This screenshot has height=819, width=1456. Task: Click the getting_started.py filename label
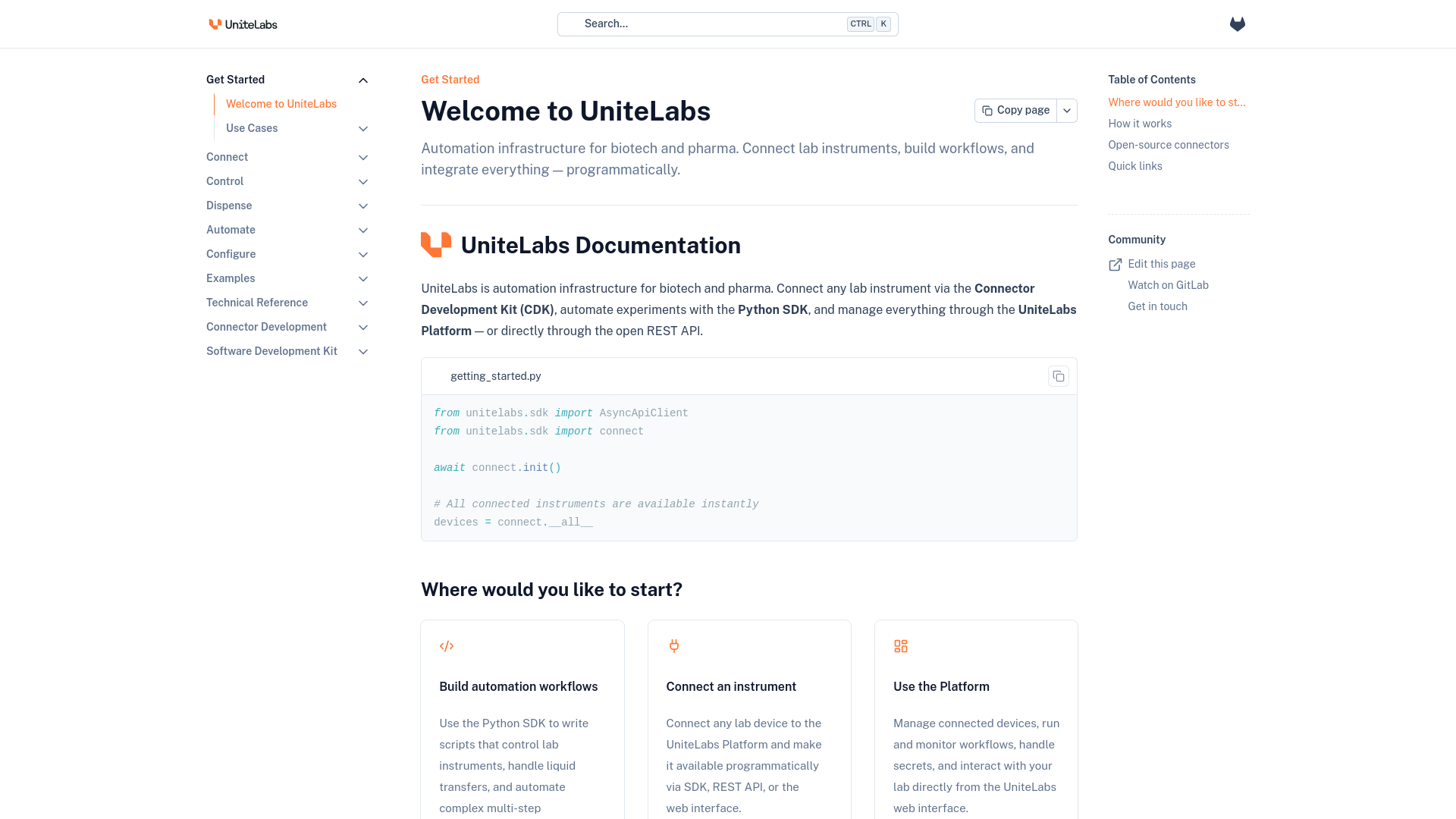pos(495,376)
